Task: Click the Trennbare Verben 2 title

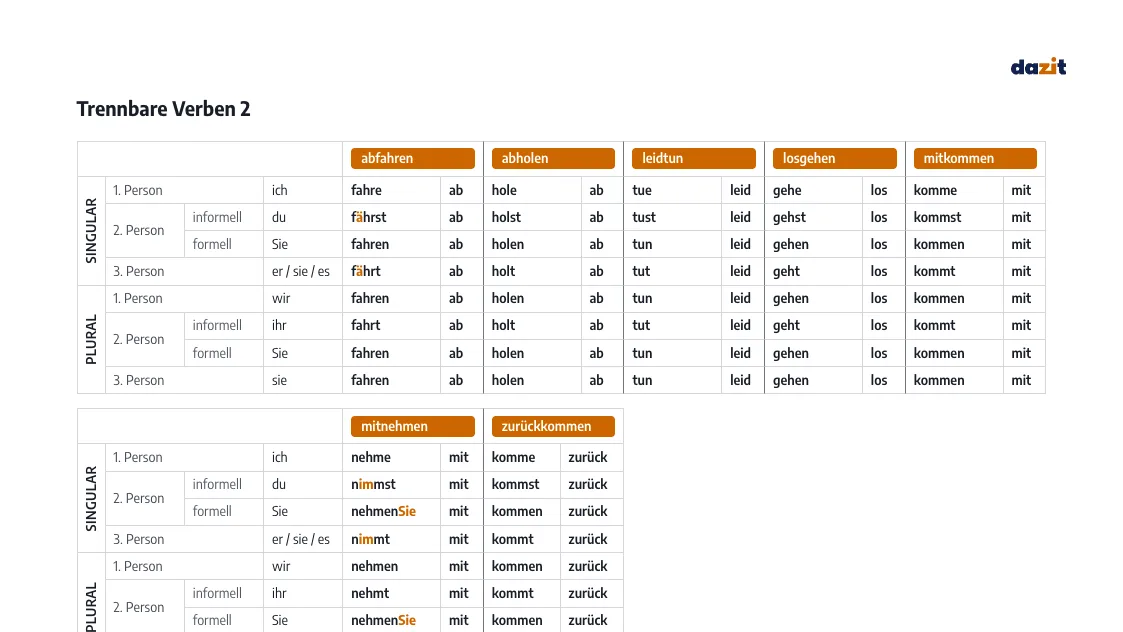Action: pos(163,109)
